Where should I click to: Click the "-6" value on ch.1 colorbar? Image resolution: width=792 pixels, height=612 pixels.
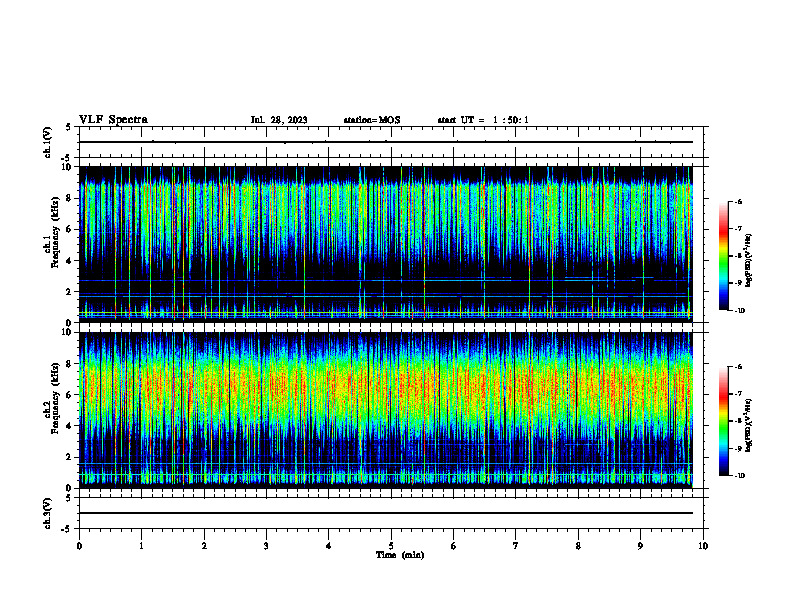click(x=738, y=201)
